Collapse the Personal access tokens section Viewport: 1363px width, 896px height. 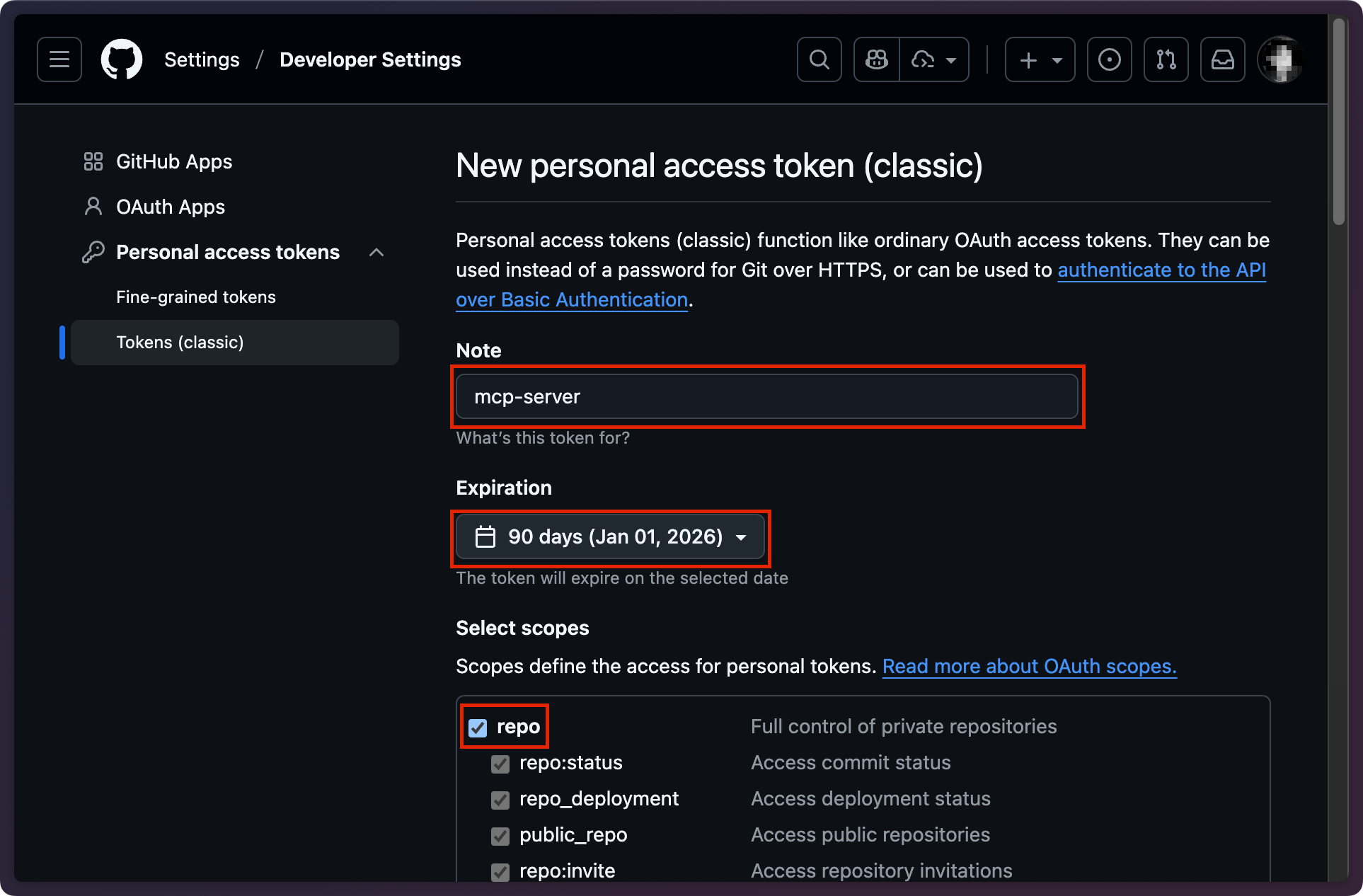[x=376, y=253]
